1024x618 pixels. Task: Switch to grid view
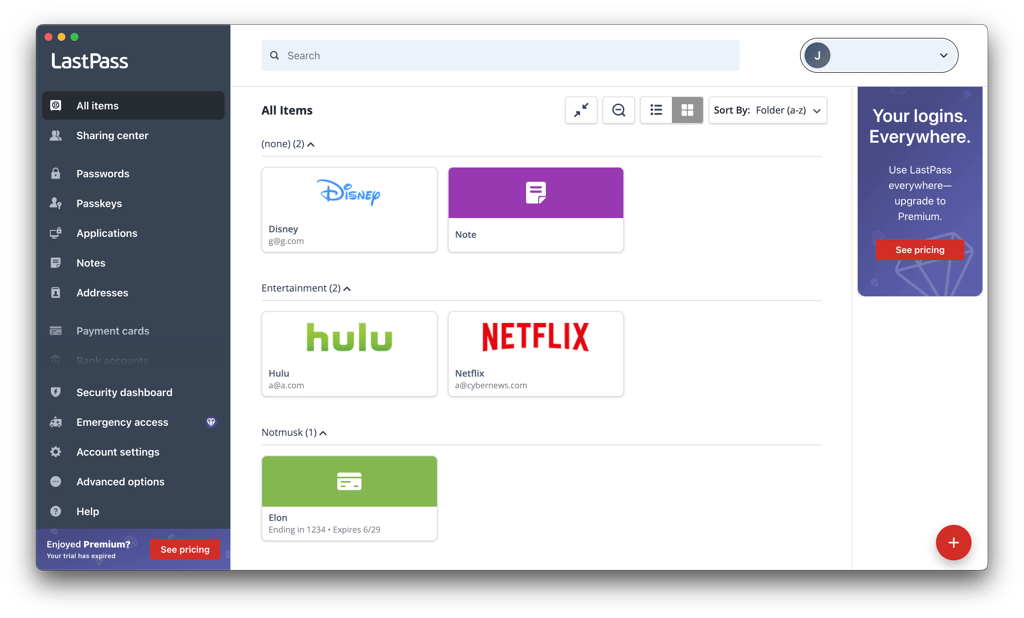point(687,110)
